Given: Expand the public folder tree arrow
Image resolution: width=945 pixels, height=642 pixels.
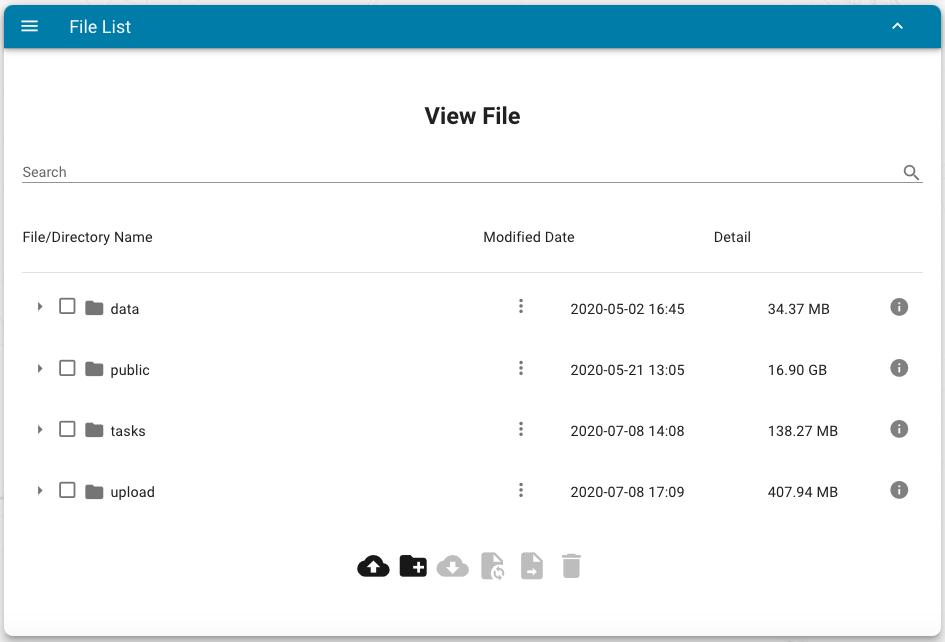Looking at the screenshot, I should click(x=40, y=368).
